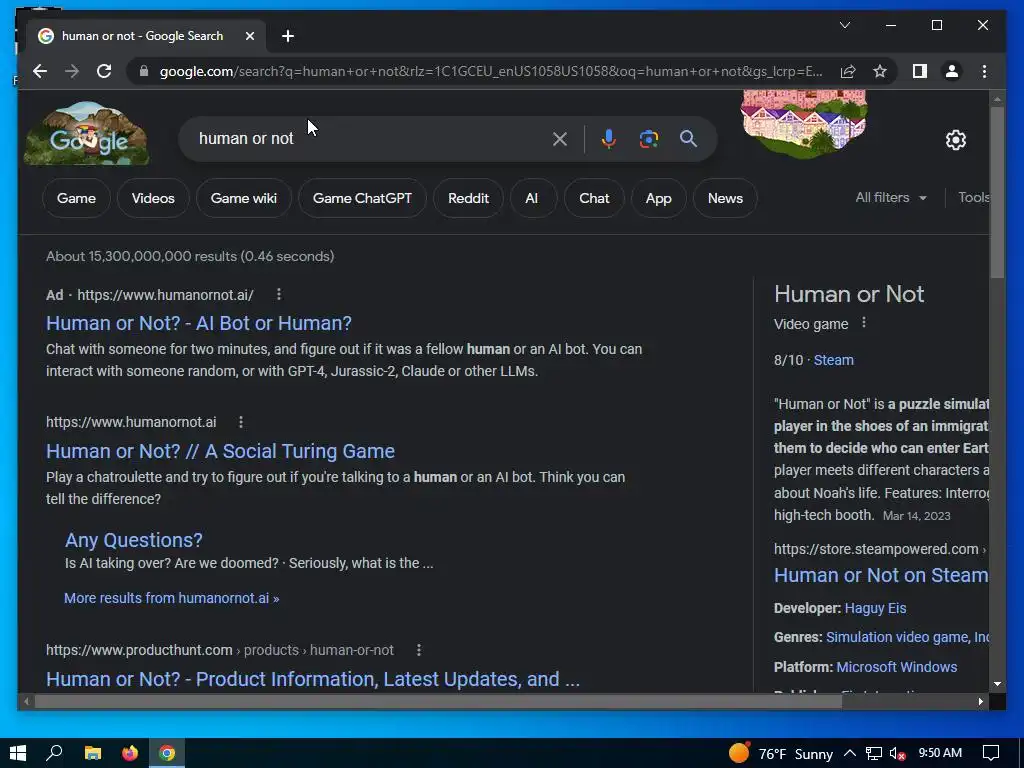
Task: Open tab search chevron in title bar
Action: click(x=844, y=25)
